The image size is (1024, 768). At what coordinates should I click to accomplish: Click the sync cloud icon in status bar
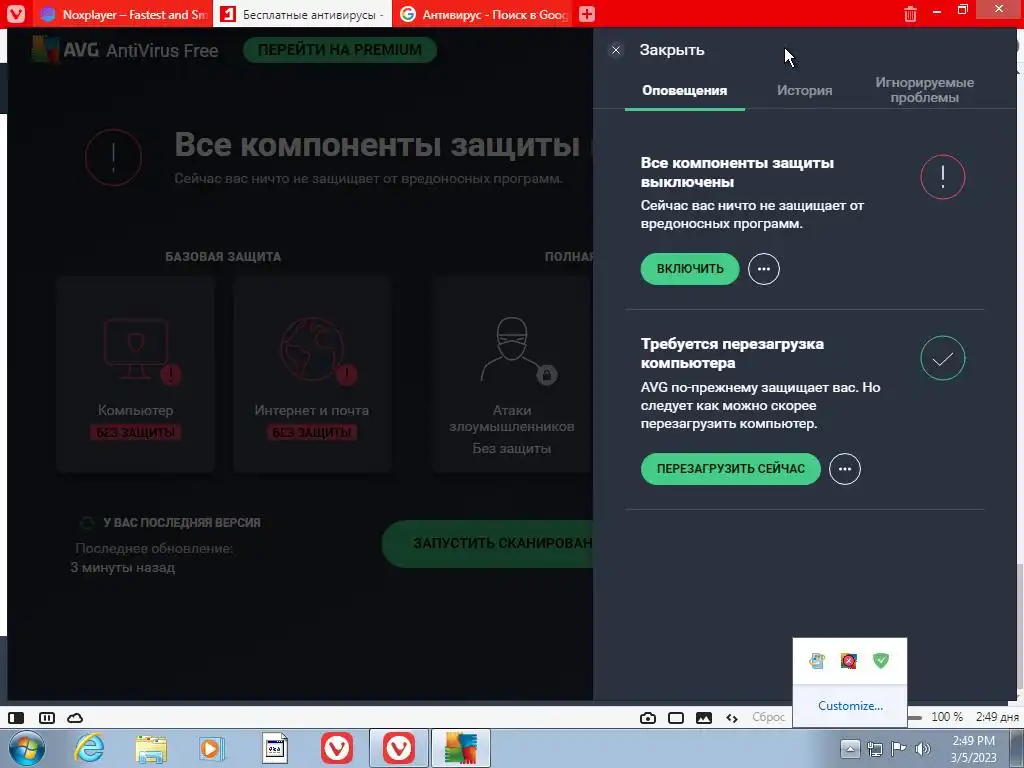(75, 718)
